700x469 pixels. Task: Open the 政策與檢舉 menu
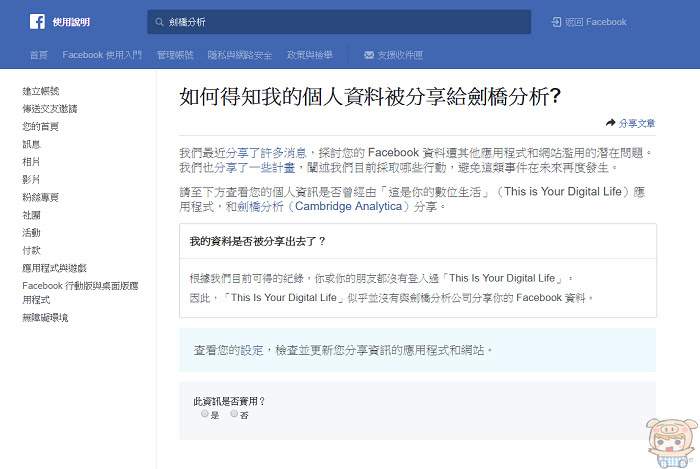pyautogui.click(x=310, y=55)
